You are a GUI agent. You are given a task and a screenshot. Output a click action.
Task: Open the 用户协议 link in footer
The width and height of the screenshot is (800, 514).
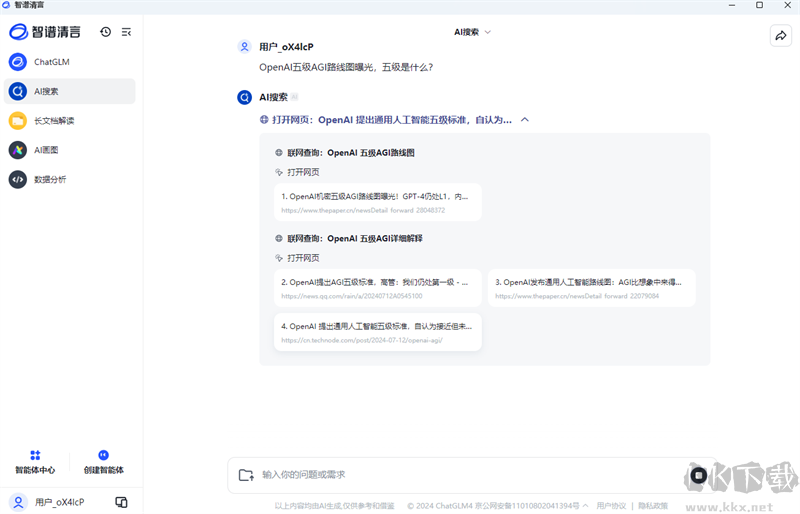611,506
